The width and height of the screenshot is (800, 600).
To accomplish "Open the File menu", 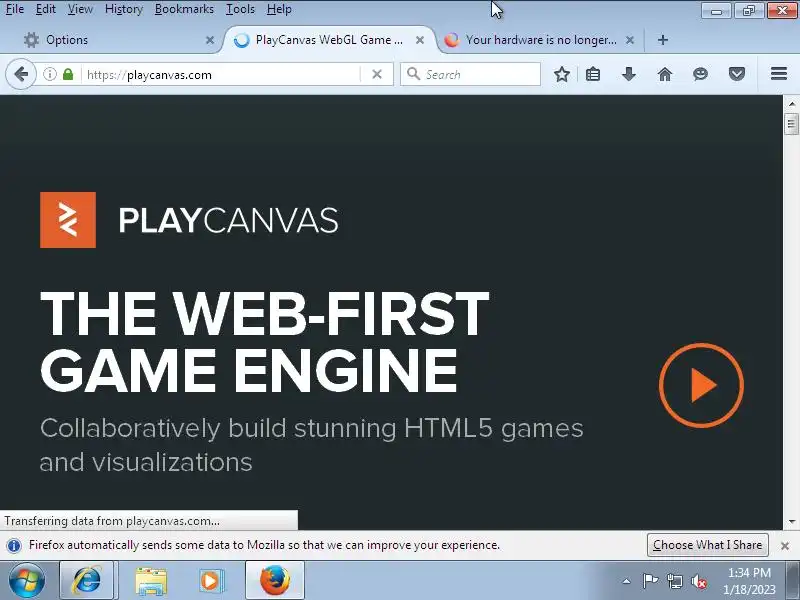I will point(15,9).
